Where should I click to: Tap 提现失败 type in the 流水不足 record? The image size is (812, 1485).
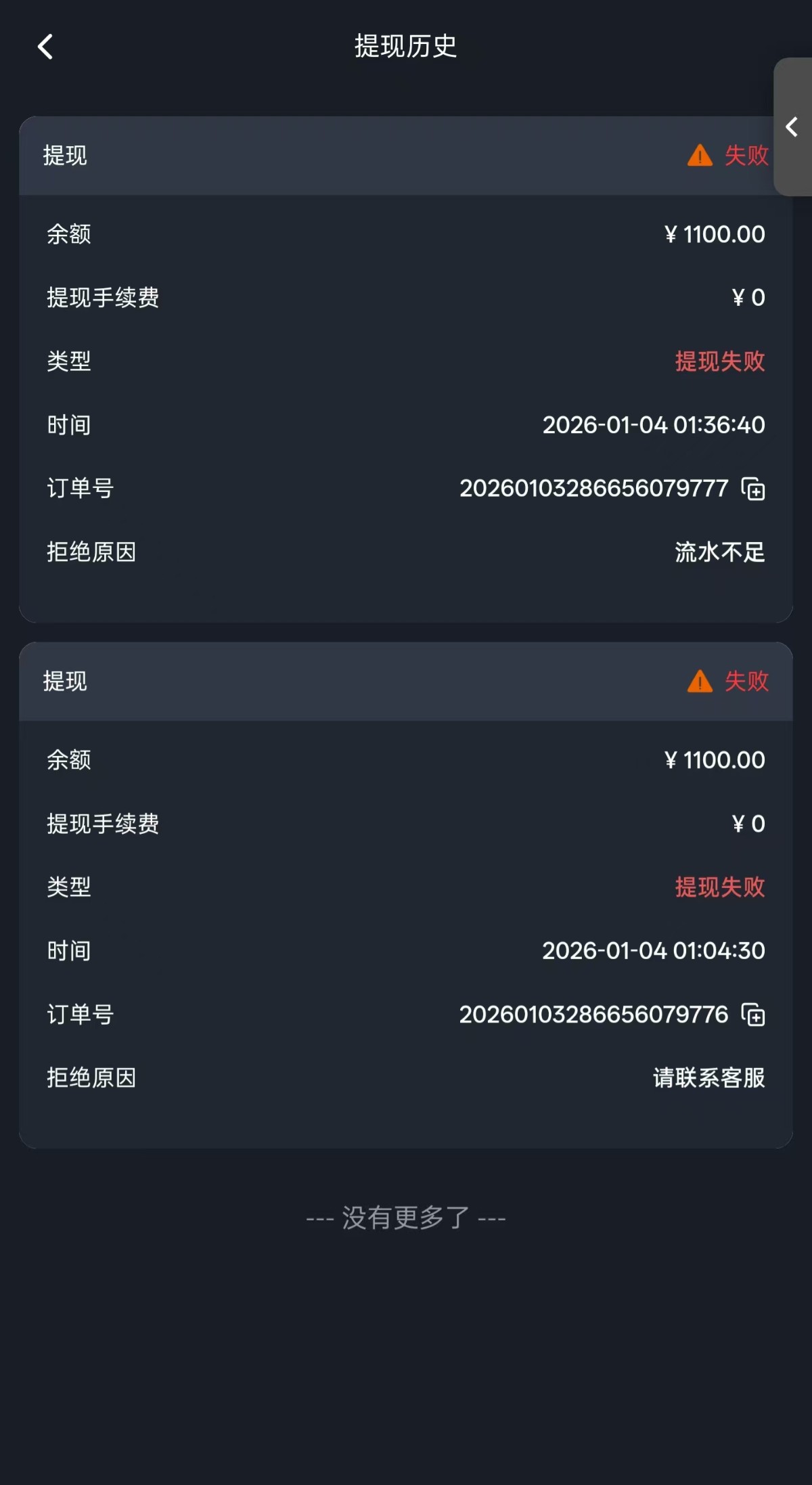coord(719,361)
